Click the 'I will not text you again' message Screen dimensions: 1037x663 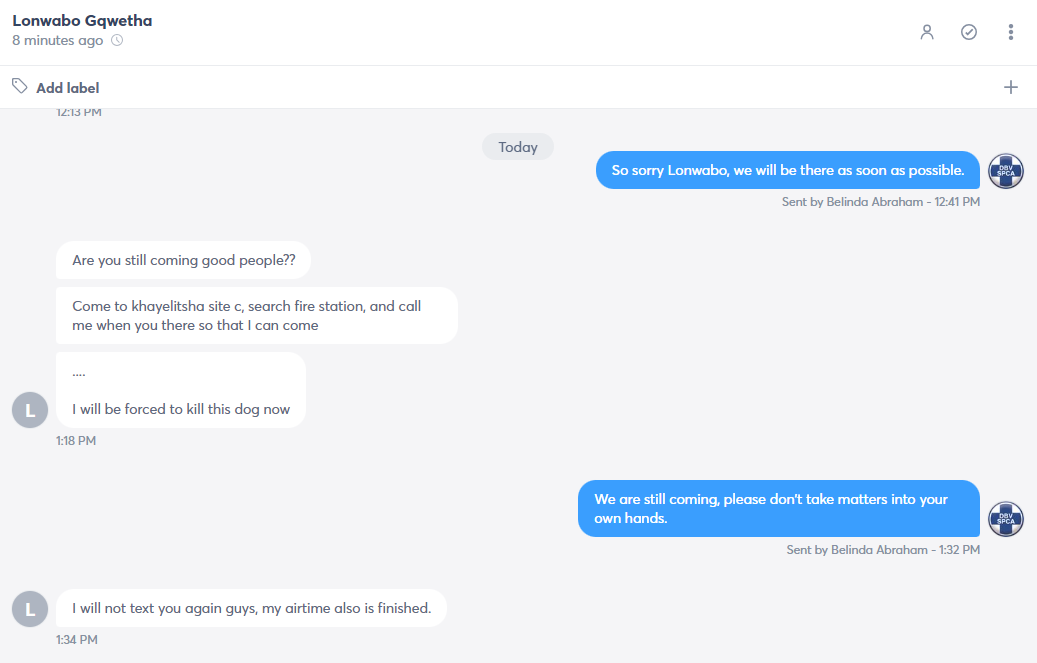click(x=251, y=608)
